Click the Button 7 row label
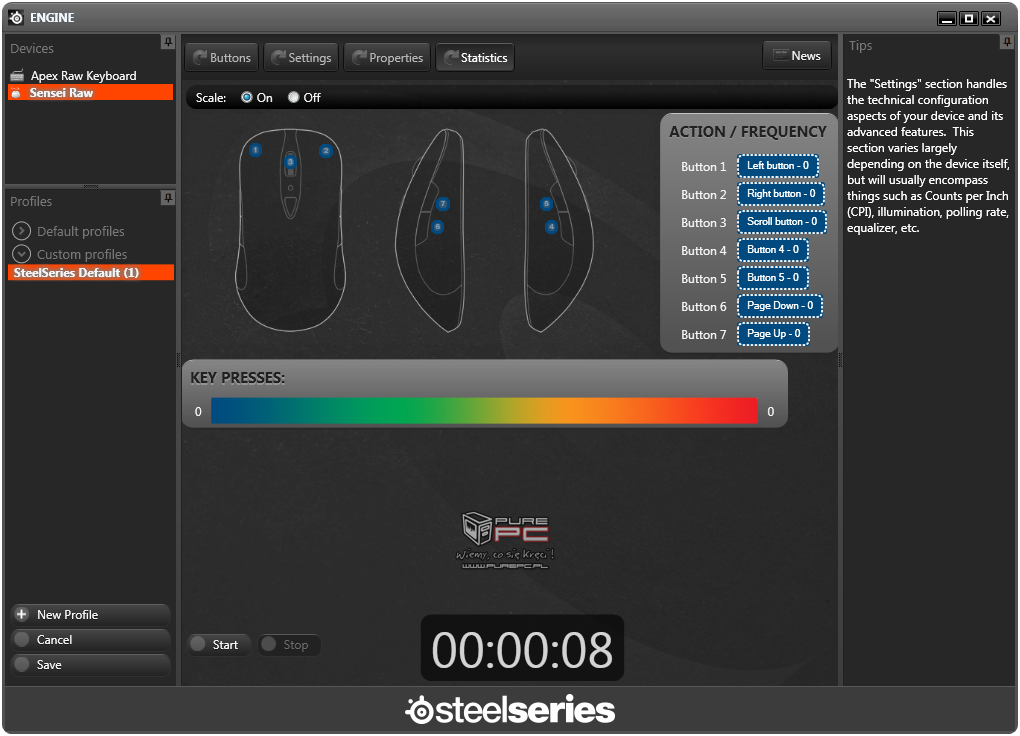The image size is (1020, 736). 703,334
